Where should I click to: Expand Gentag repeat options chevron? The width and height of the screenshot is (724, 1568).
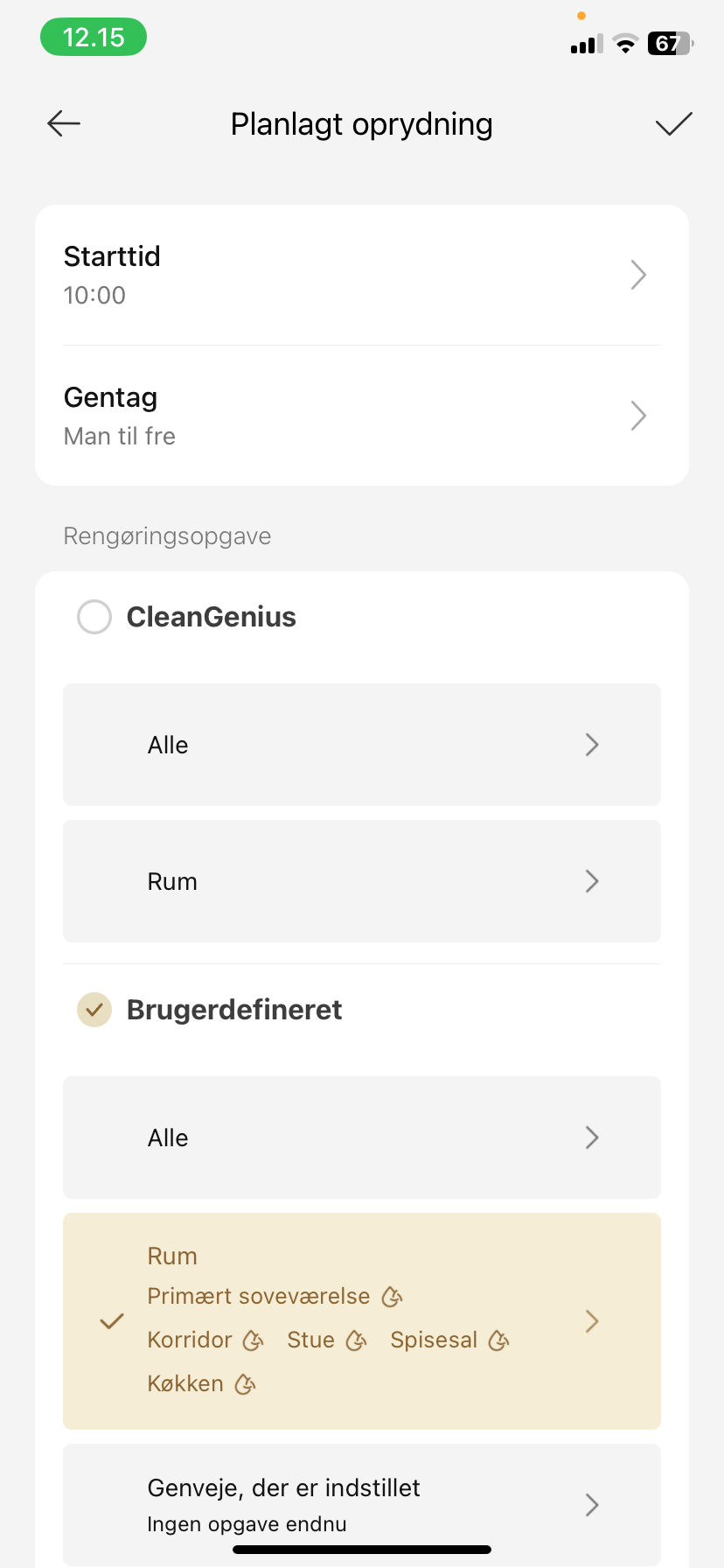[x=638, y=416]
